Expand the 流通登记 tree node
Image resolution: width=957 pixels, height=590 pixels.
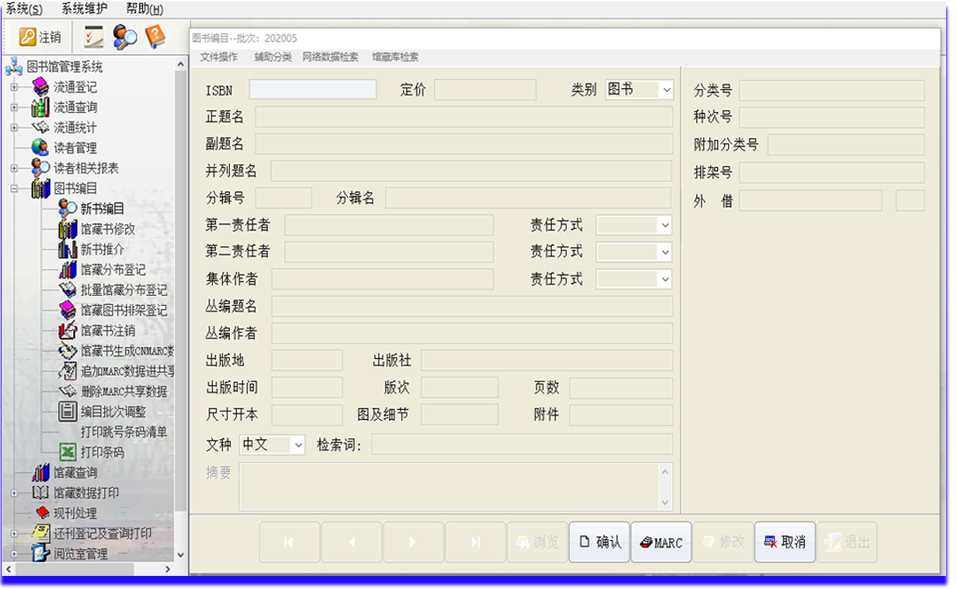(x=14, y=87)
